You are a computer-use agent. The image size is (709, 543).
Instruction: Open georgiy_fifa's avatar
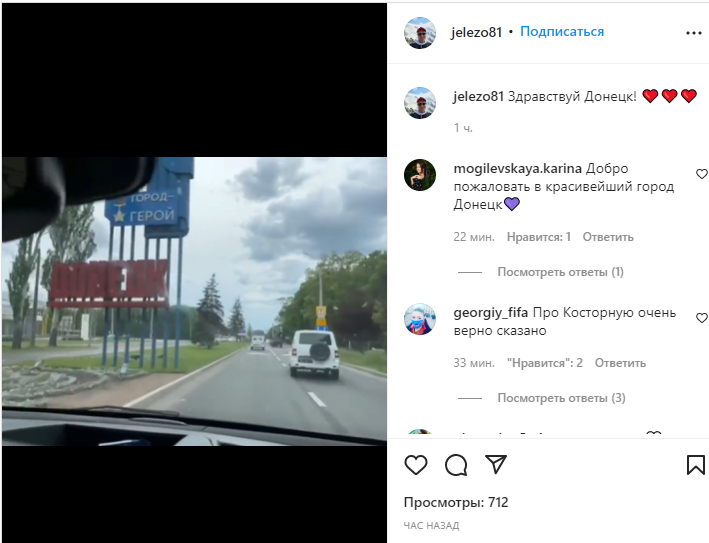tap(420, 319)
